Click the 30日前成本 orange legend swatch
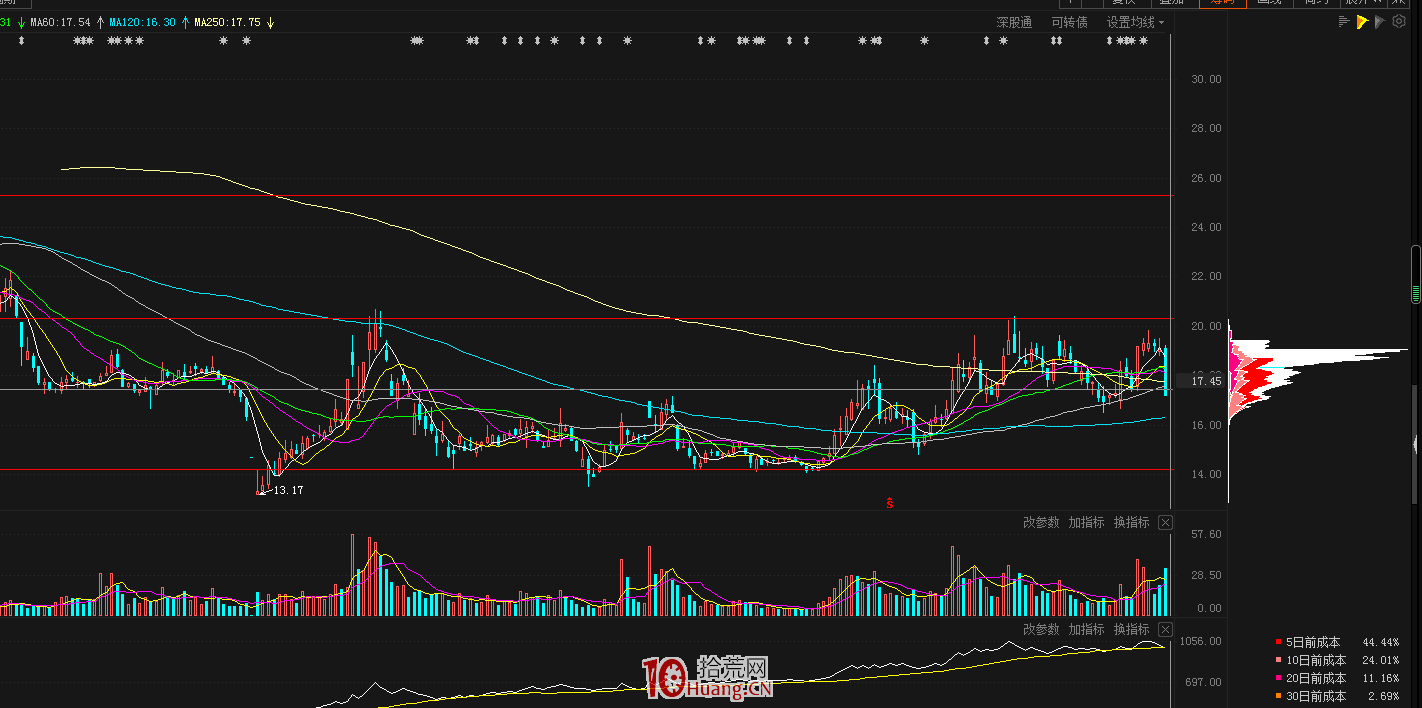The image size is (1422, 708). (1279, 697)
